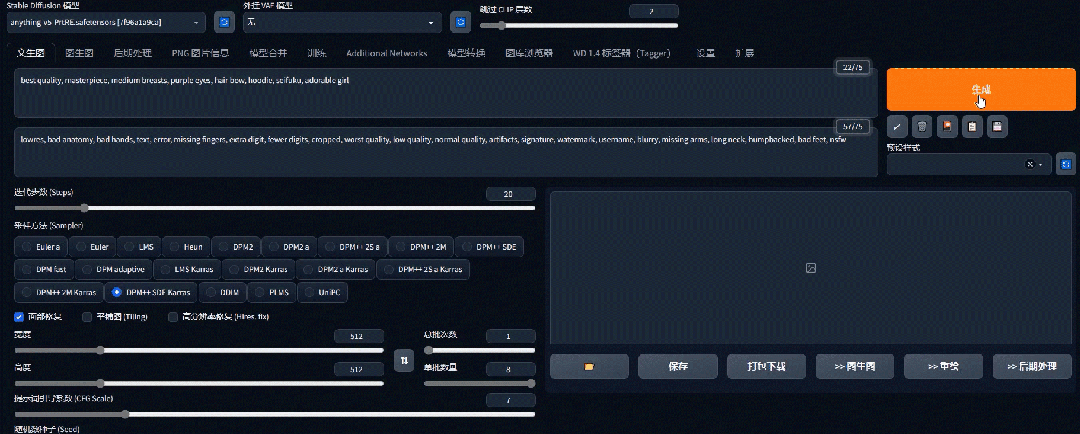Click the clipboard apply-style icon

[x=972, y=126]
